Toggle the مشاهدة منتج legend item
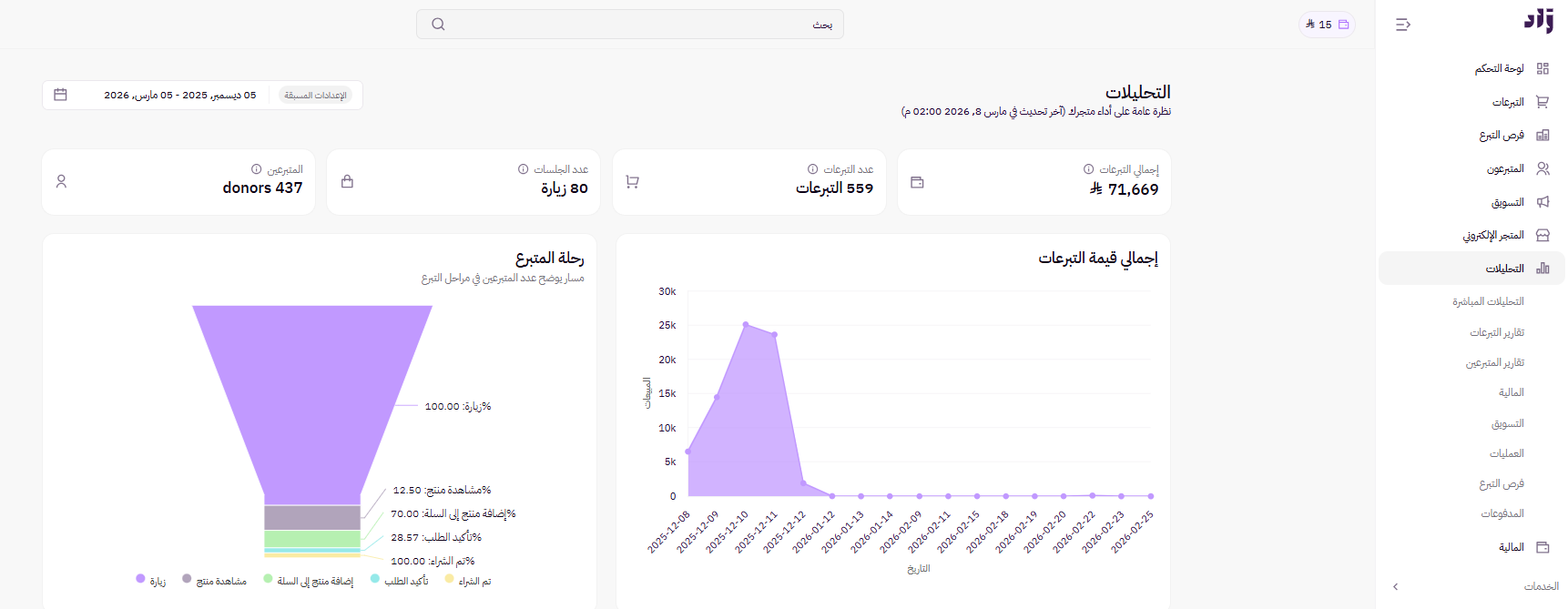1568x609 pixels. coord(214,580)
